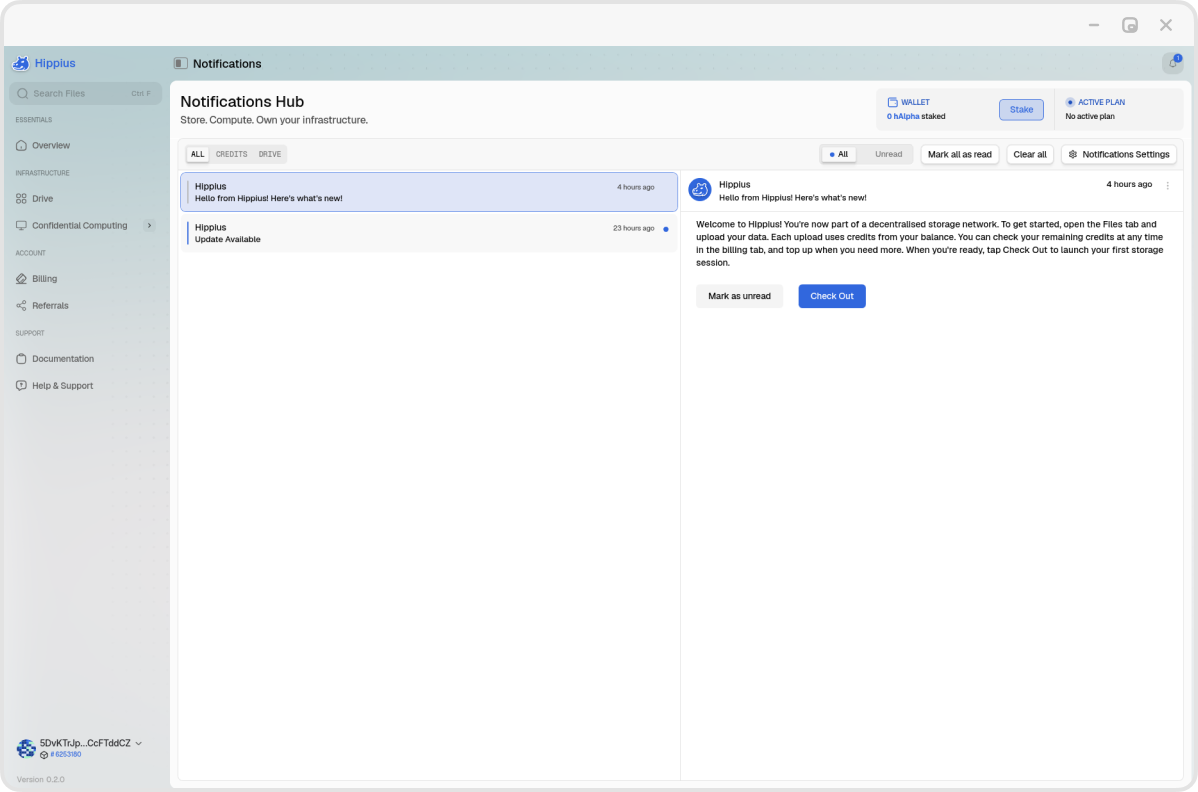
Task: Click the Drive grid icon
Action: point(21,199)
